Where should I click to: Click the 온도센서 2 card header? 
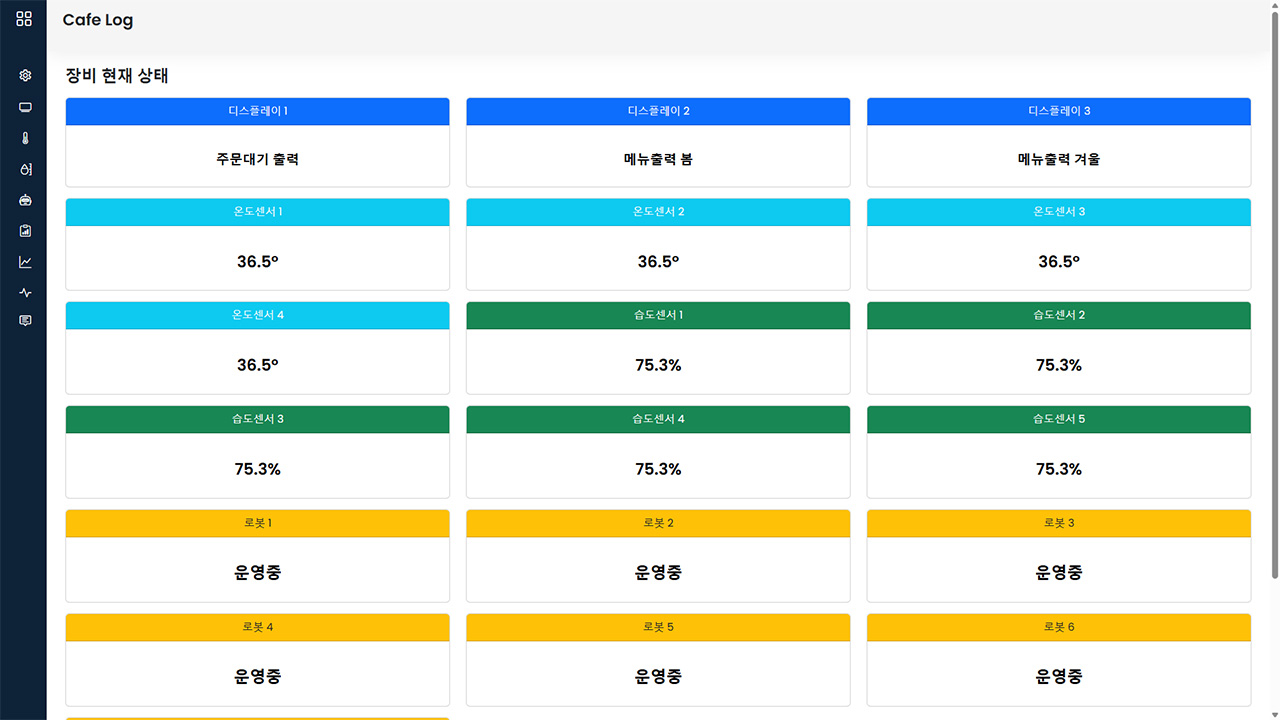pyautogui.click(x=657, y=212)
